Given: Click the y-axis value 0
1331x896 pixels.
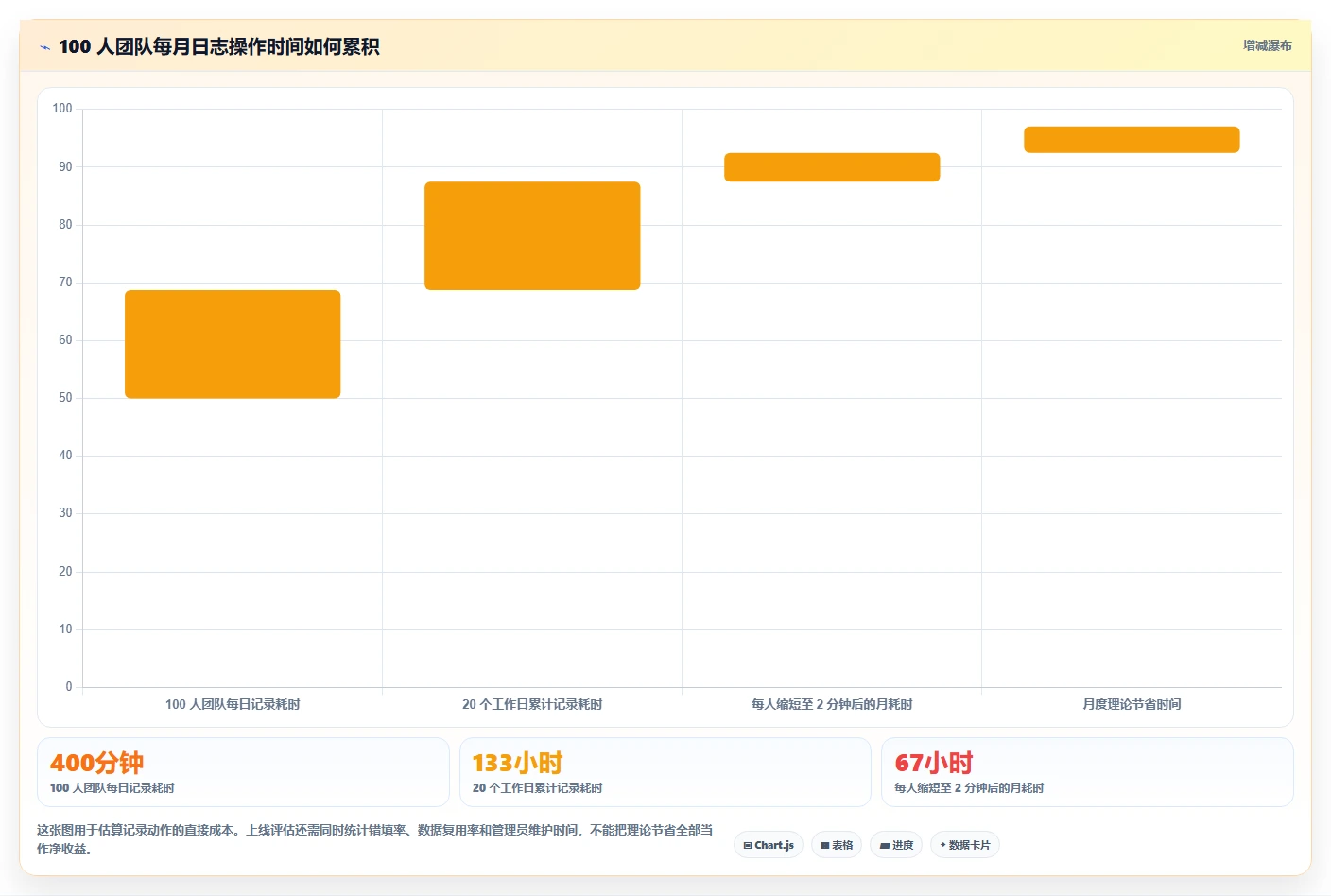Looking at the screenshot, I should [x=68, y=686].
